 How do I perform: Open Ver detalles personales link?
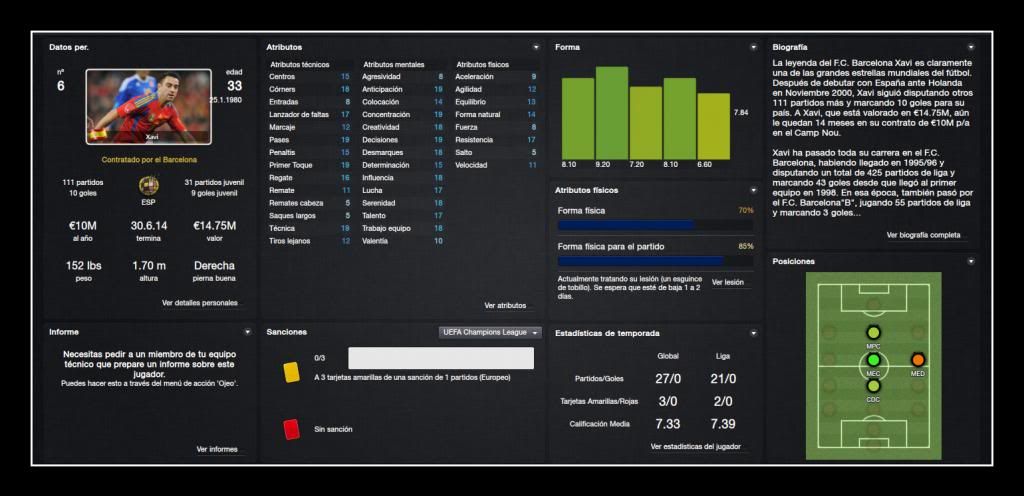200,303
